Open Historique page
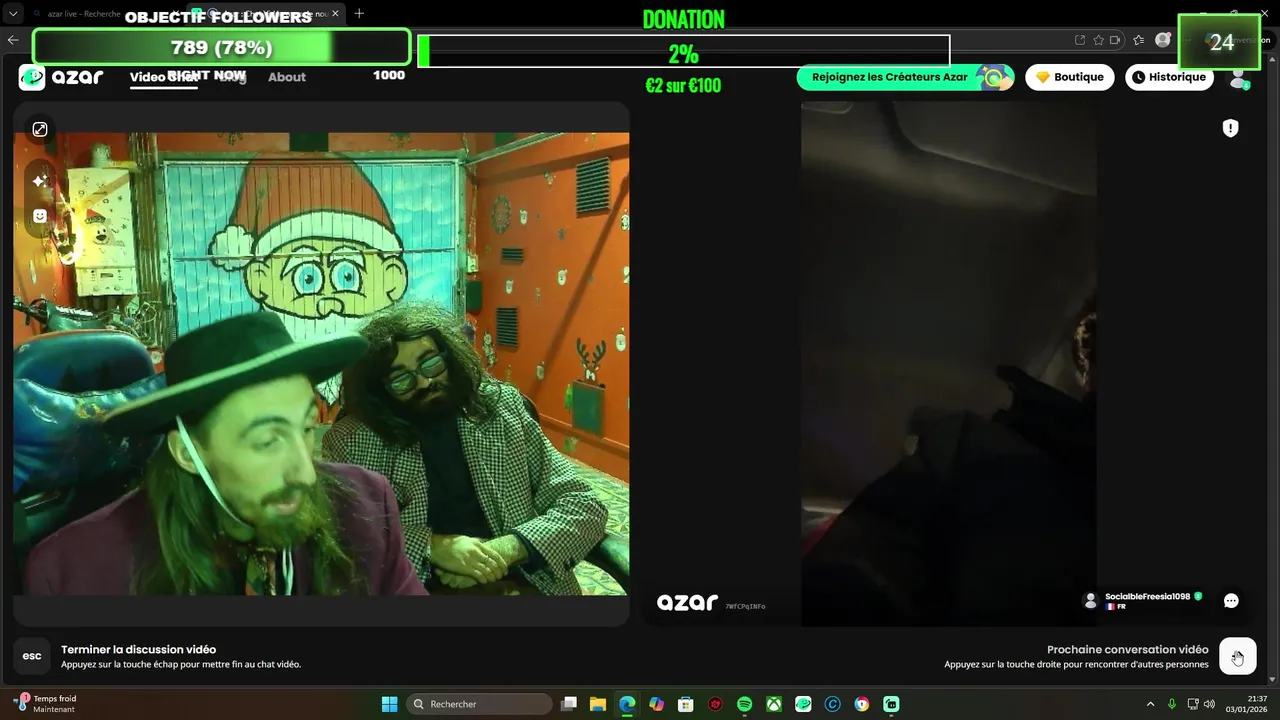 (1169, 77)
